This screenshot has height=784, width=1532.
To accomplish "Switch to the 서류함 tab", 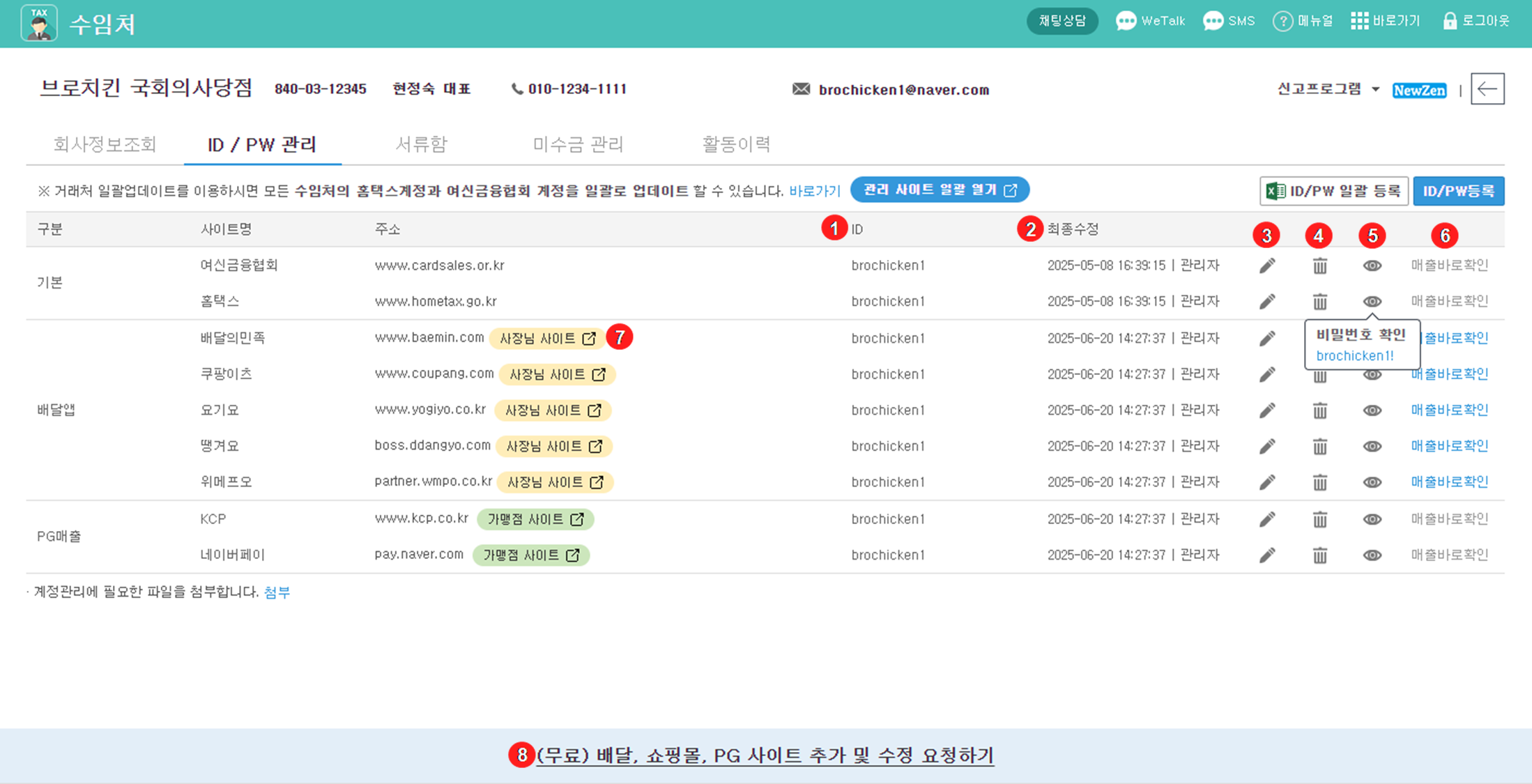I will point(421,144).
